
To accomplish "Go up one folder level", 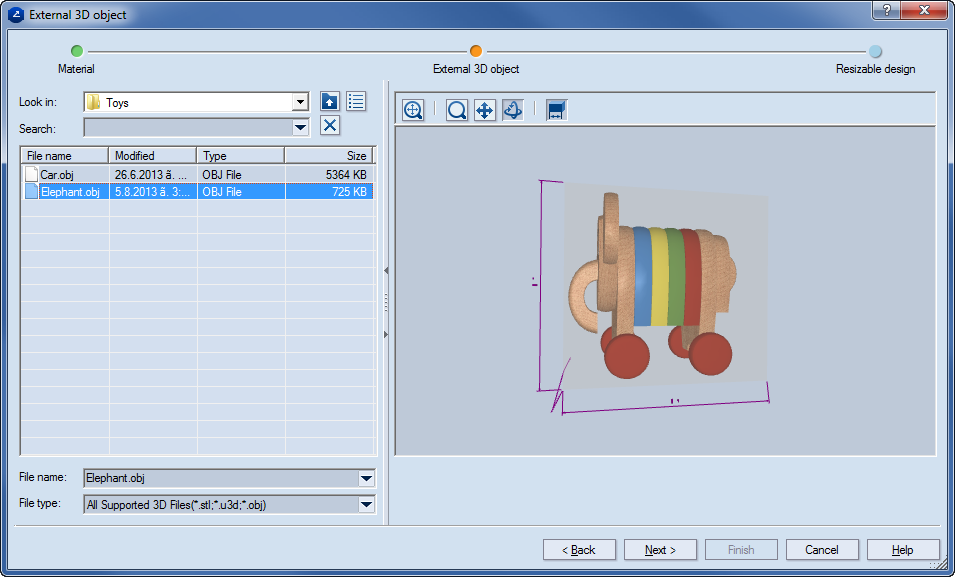I will coord(330,101).
